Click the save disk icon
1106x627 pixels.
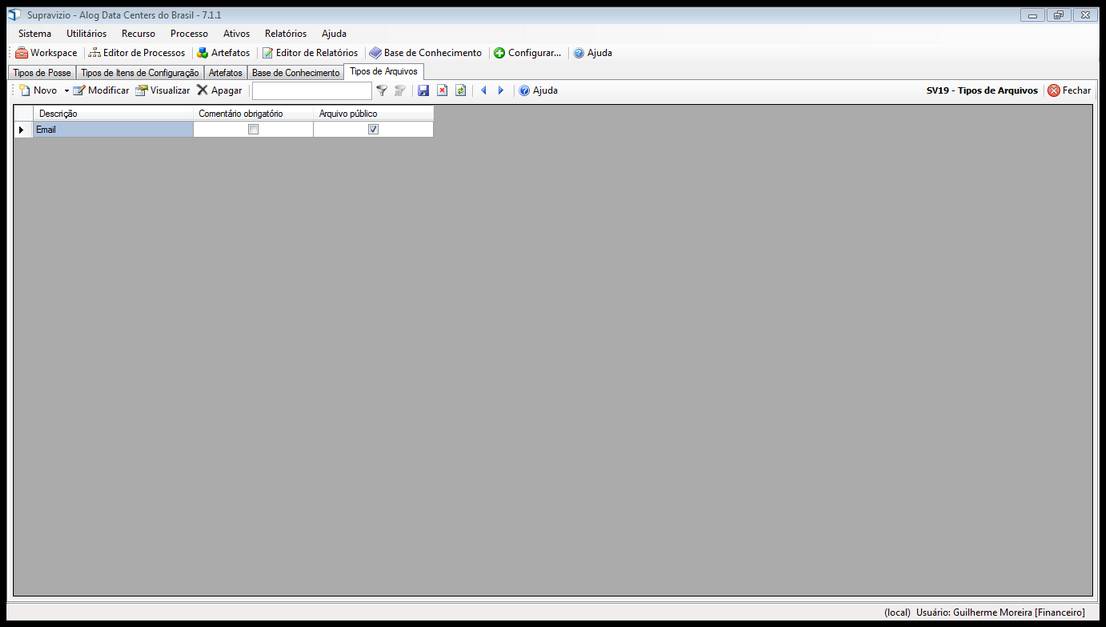422,90
